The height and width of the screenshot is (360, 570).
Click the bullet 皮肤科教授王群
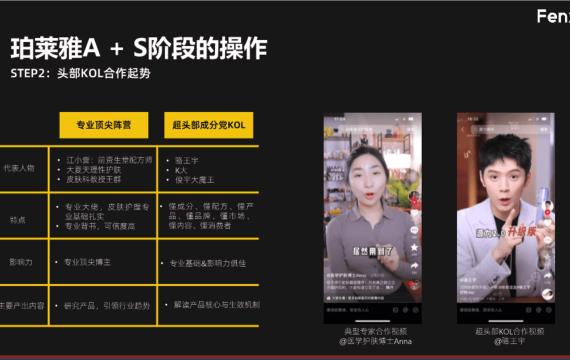coord(93,179)
